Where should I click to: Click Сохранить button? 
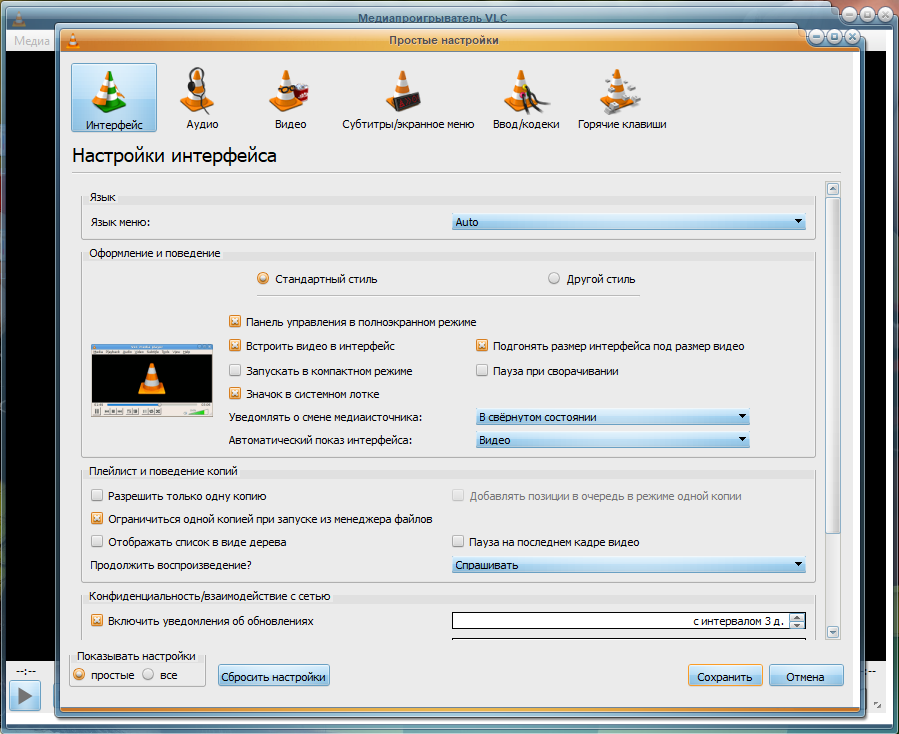[725, 676]
